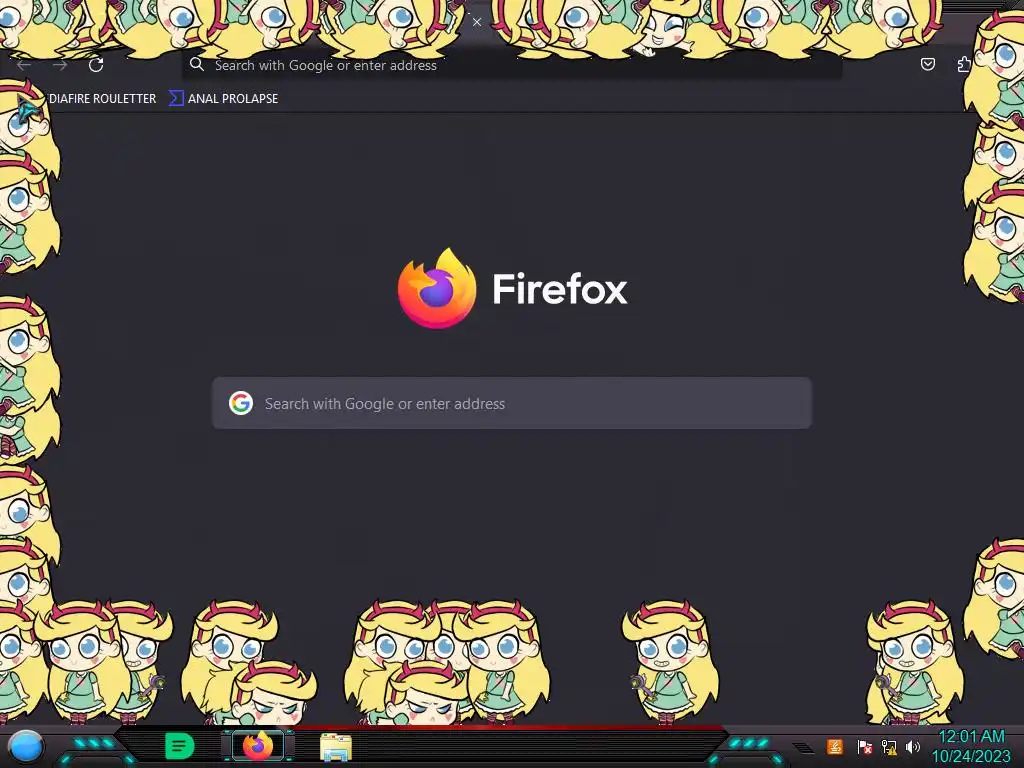Click the homepage Google search box
1024x768 pixels.
click(x=511, y=403)
